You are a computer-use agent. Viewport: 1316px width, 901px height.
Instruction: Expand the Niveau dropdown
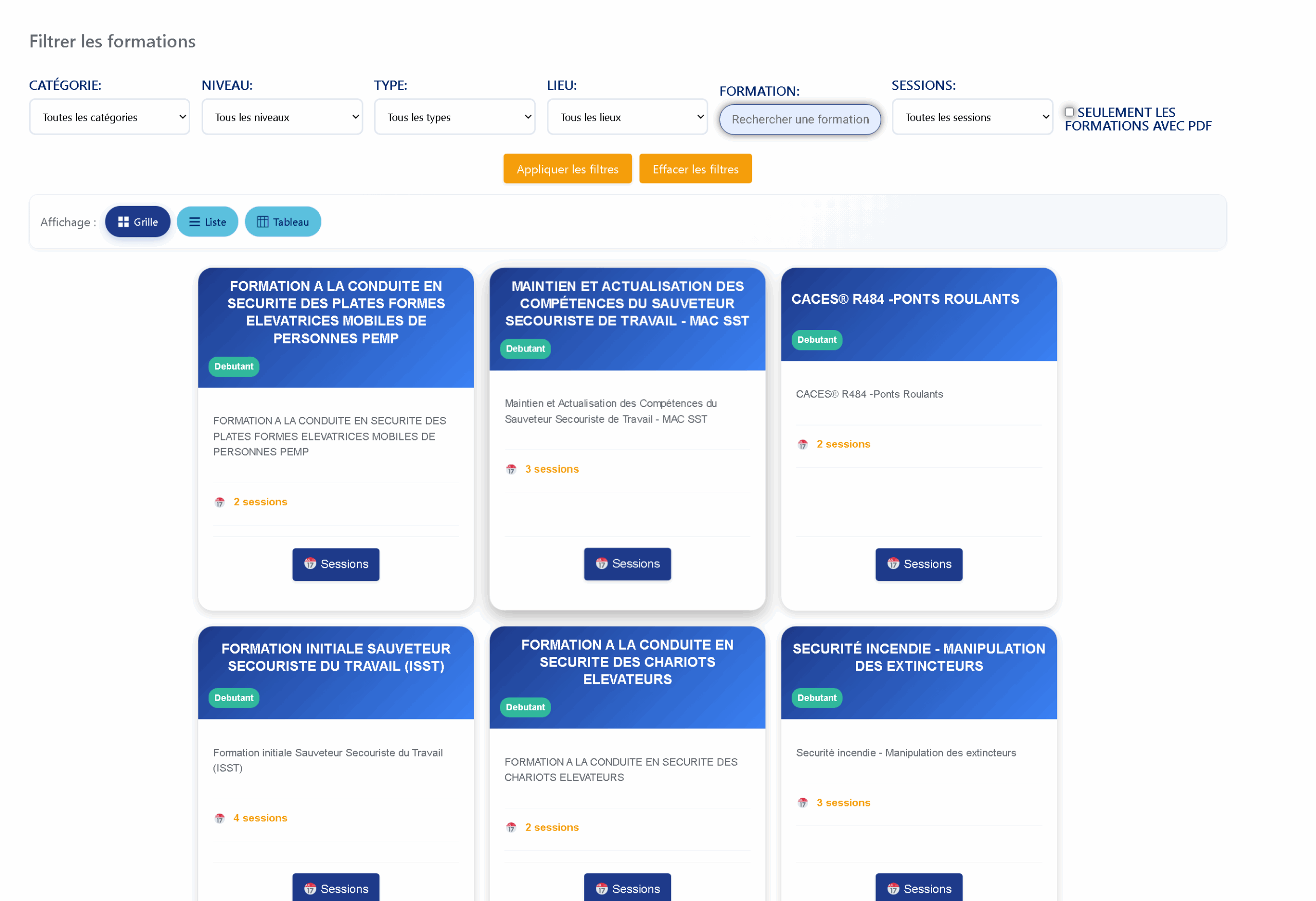point(282,117)
